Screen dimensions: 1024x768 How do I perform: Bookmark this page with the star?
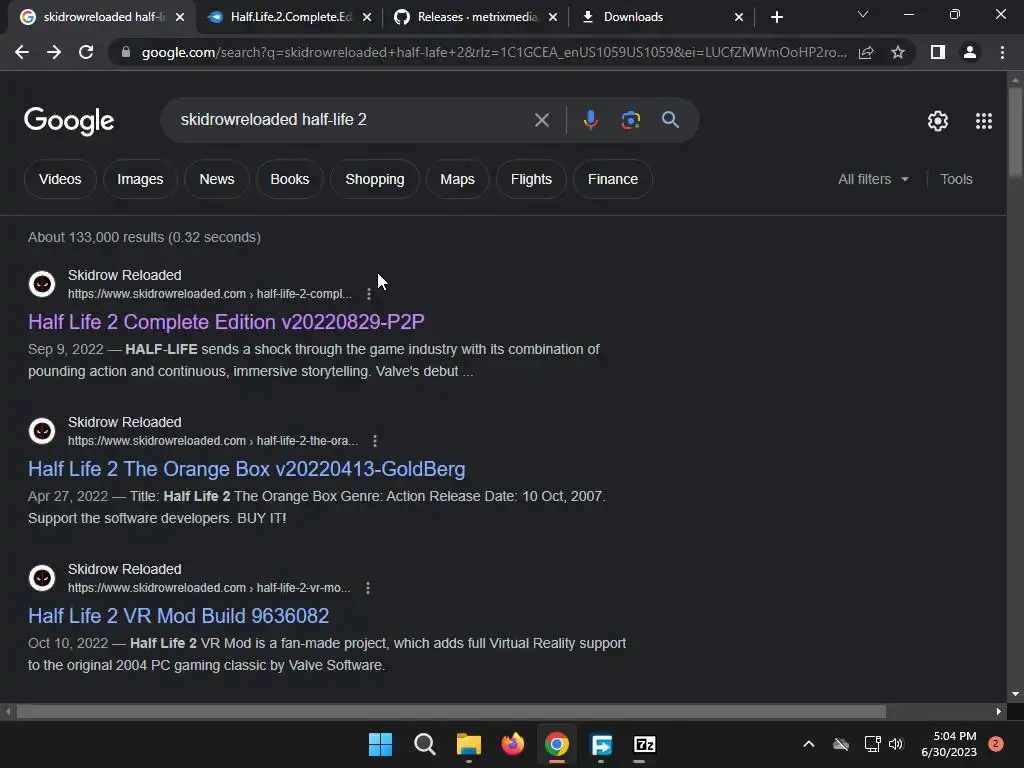coord(898,52)
